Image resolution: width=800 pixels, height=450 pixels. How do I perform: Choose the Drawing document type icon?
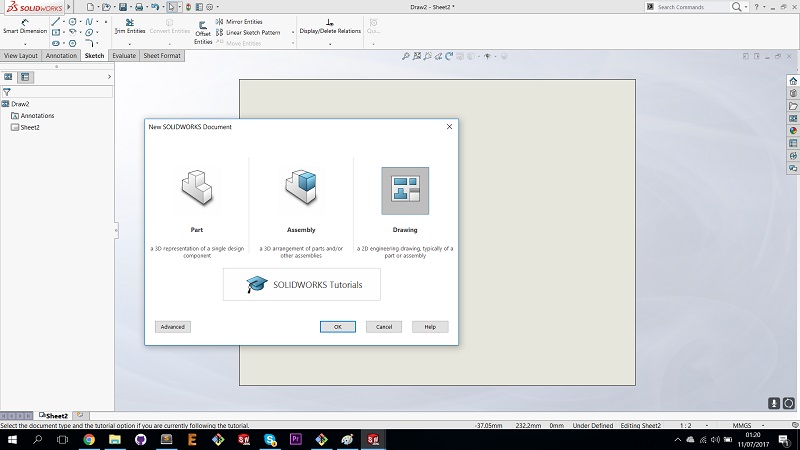(405, 191)
